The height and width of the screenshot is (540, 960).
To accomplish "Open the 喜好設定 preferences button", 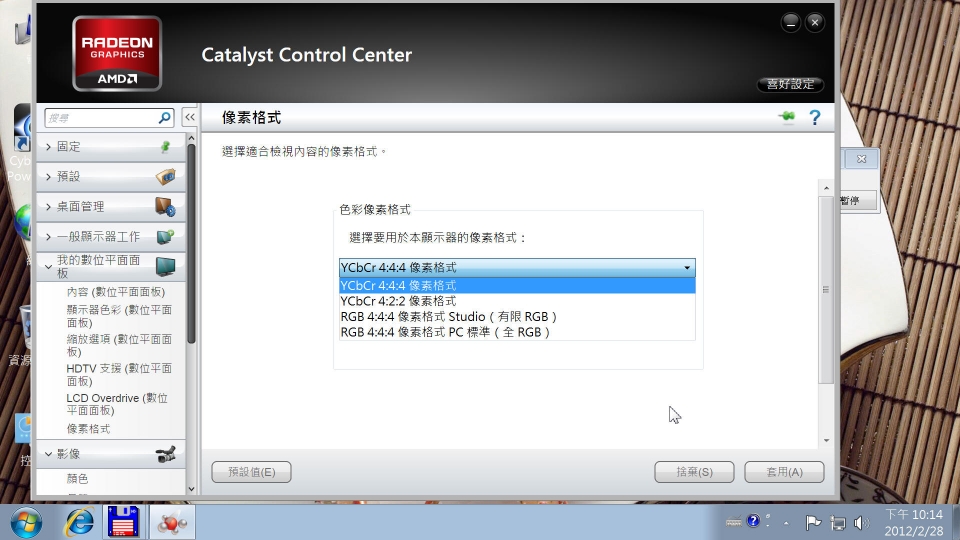I will [790, 84].
